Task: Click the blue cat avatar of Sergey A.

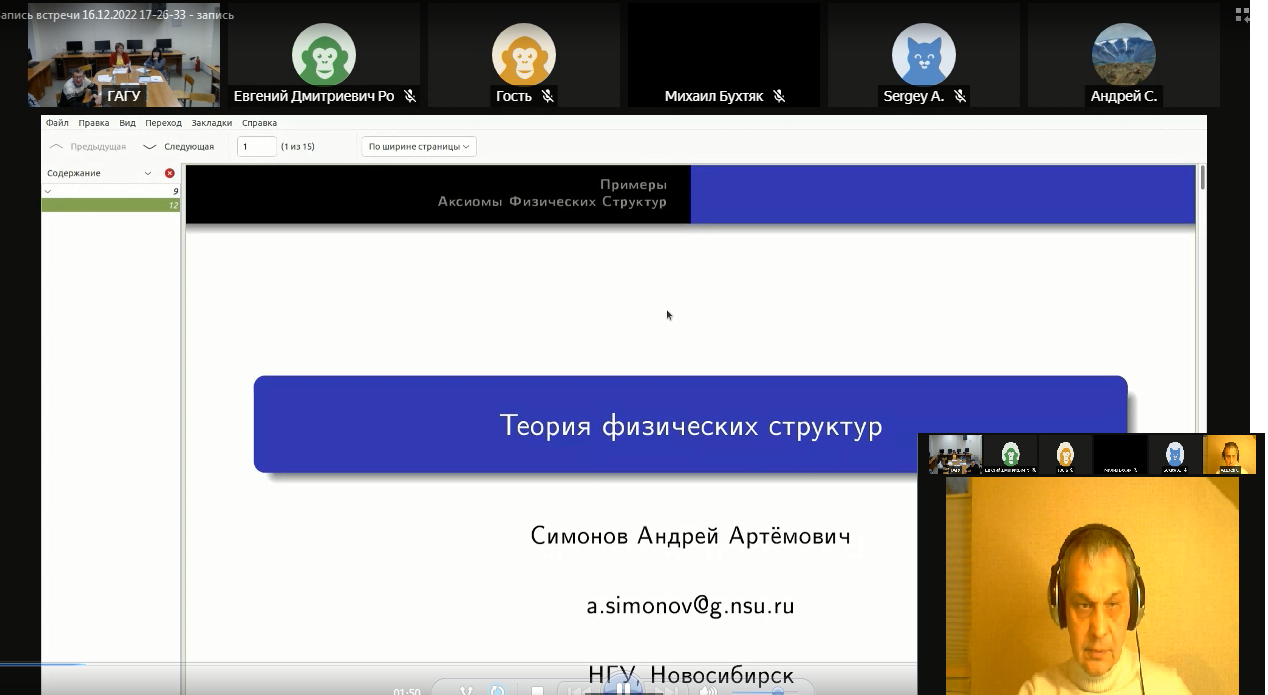Action: tap(923, 55)
